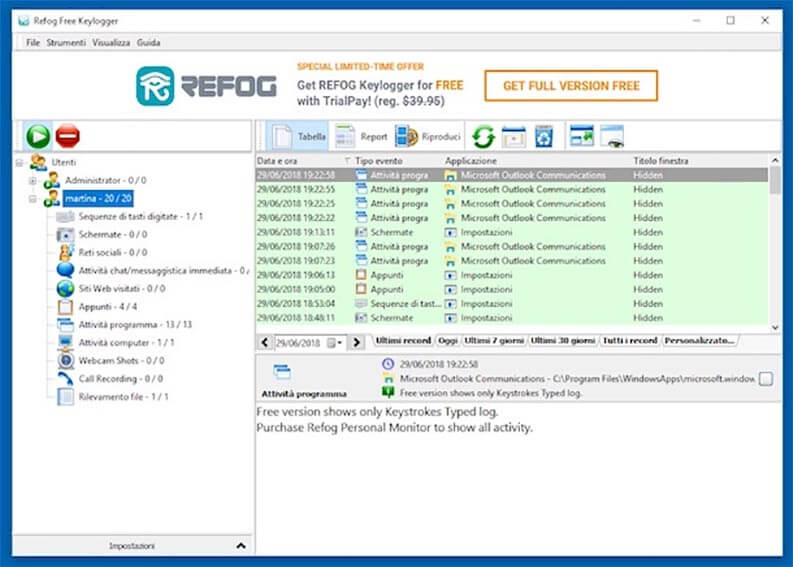Select Reti sociali category
The image size is (793, 567).
[113, 252]
